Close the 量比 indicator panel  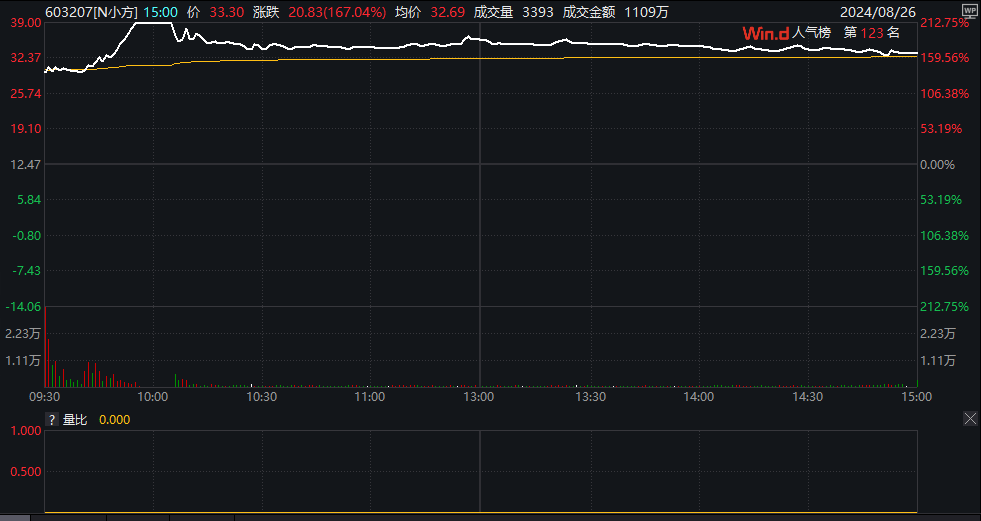point(969,419)
